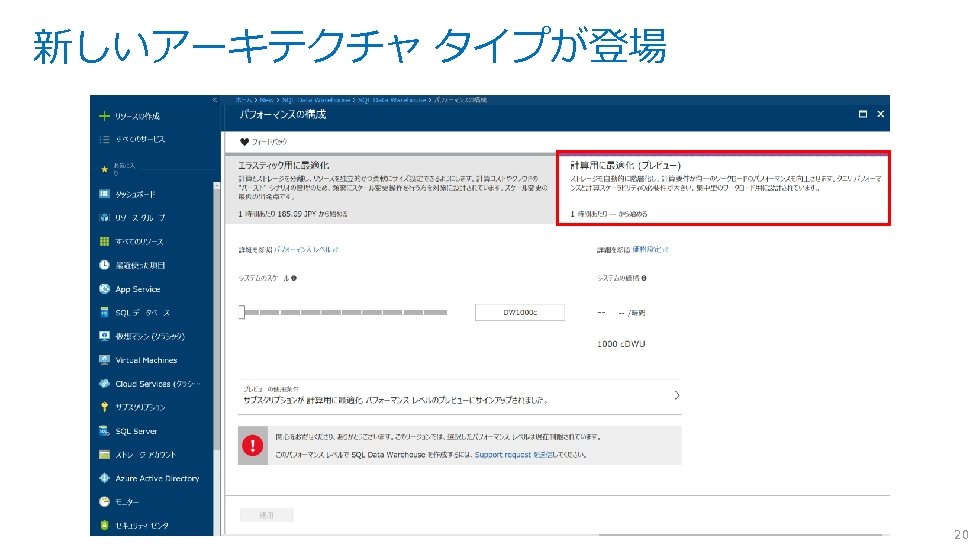Click the New breadcrumb link
979x551 pixels.
pyautogui.click(x=267, y=100)
